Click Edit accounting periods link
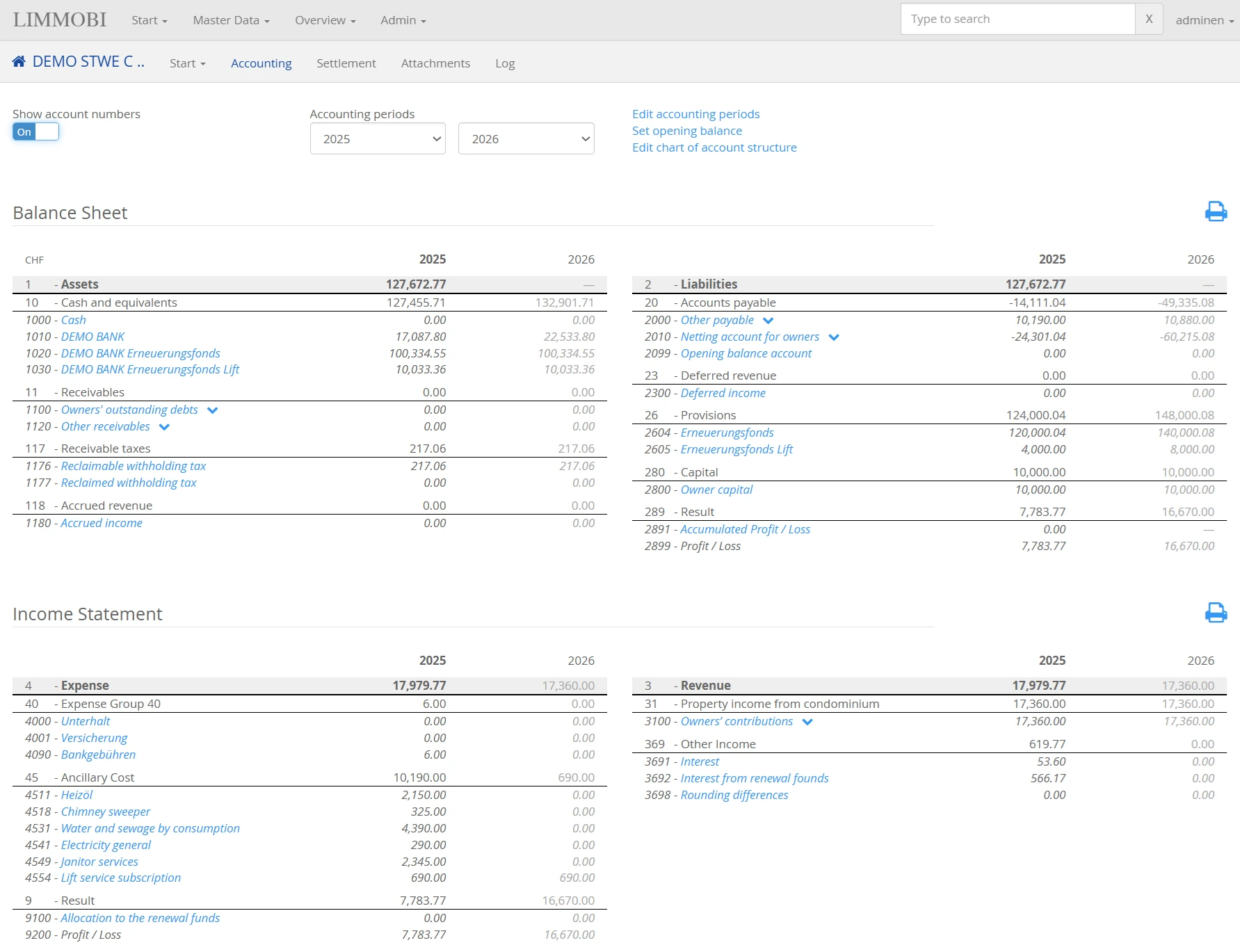 pyautogui.click(x=695, y=114)
